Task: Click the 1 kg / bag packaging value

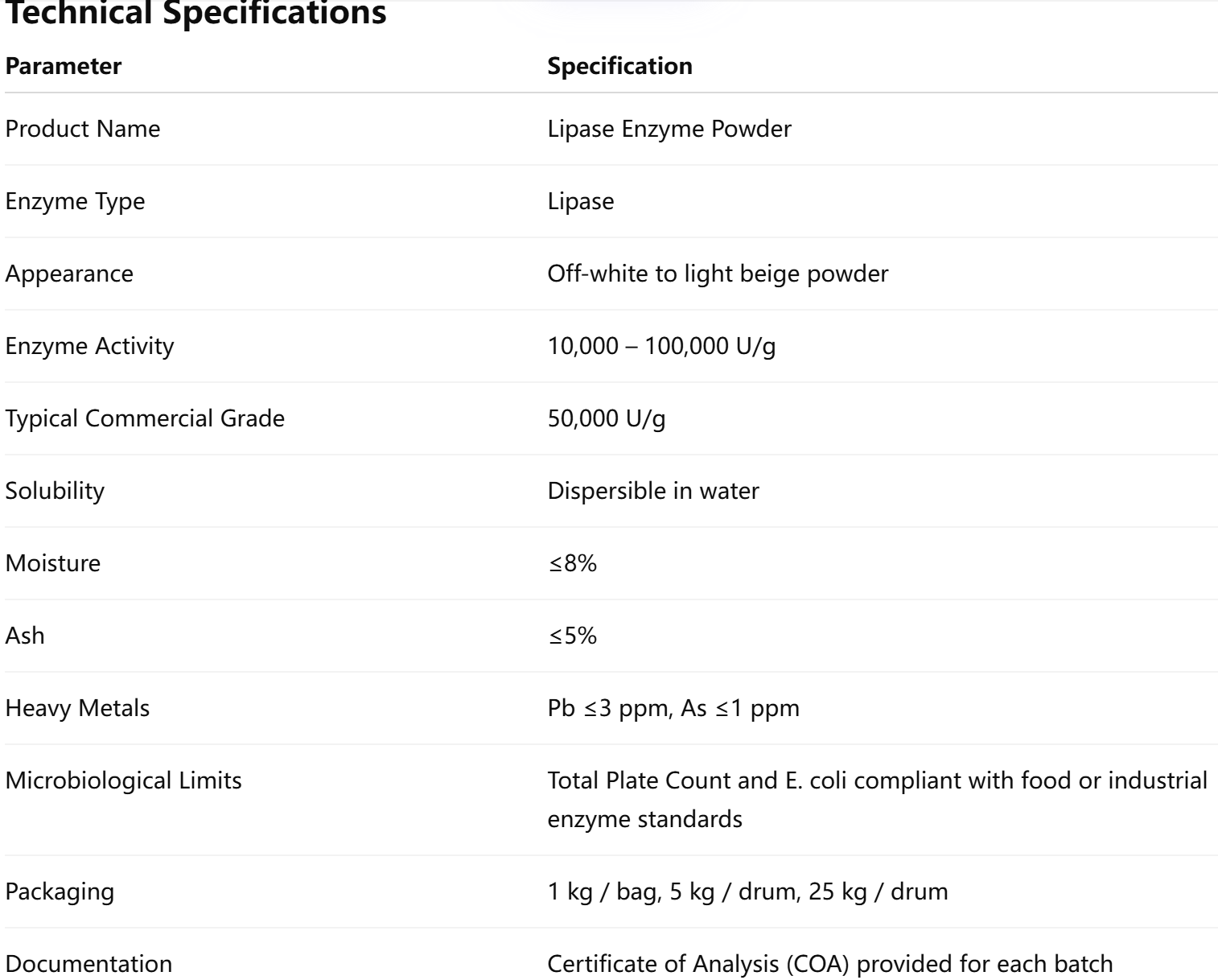Action: (x=747, y=891)
